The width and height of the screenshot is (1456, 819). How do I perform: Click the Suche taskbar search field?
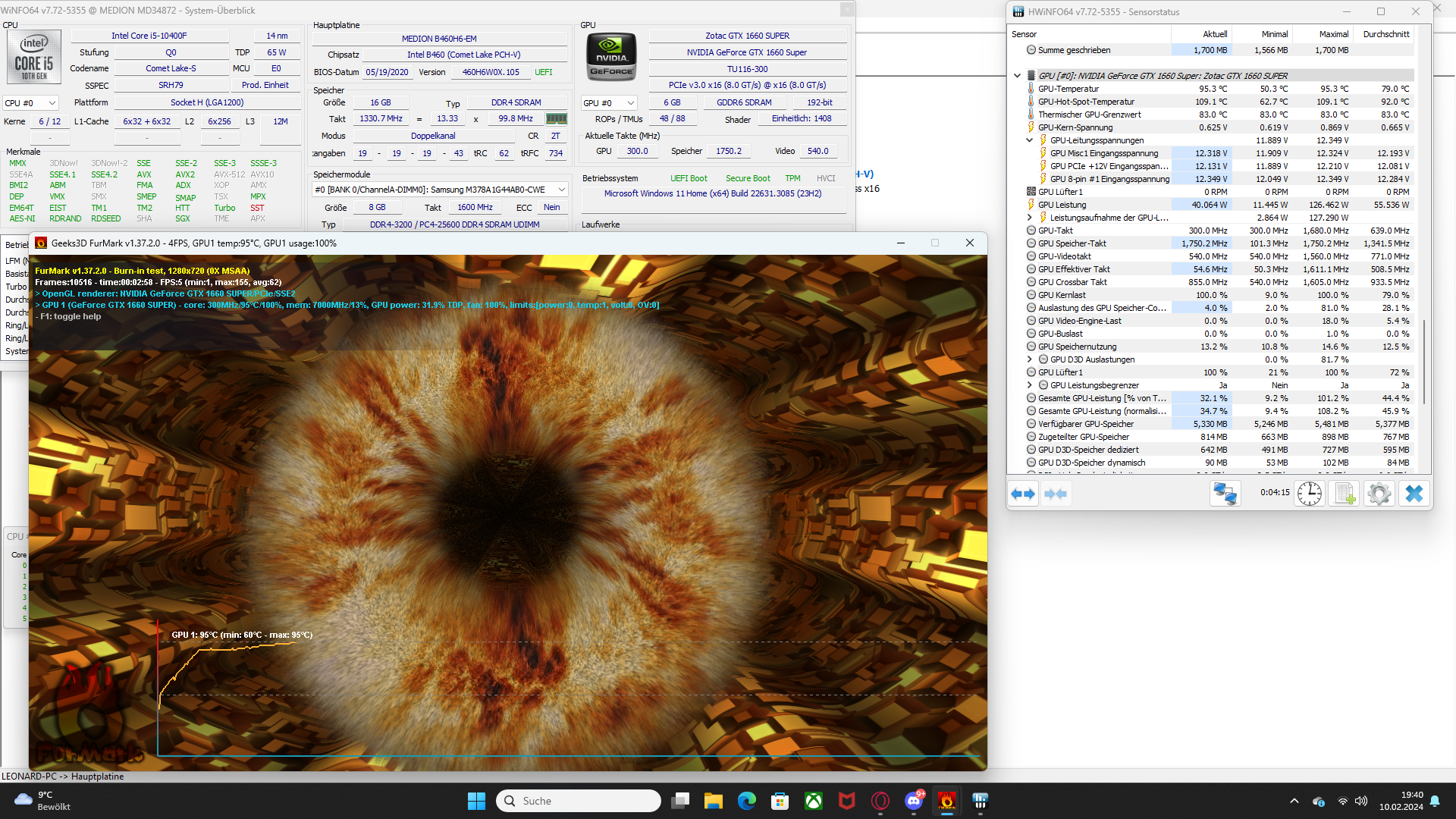pos(578,801)
